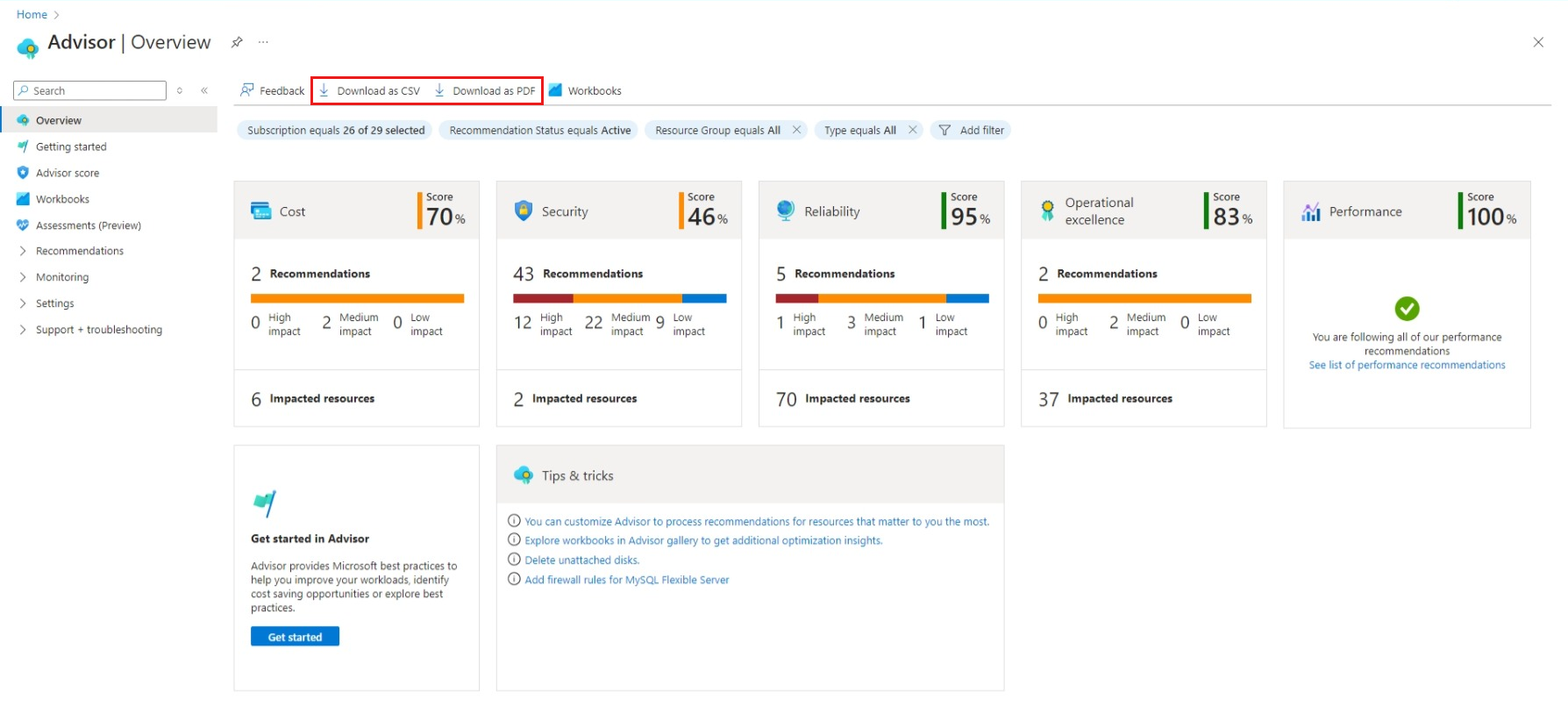The width and height of the screenshot is (1568, 713).
Task: Click the Security recommendations impact color bar
Action: (x=619, y=298)
